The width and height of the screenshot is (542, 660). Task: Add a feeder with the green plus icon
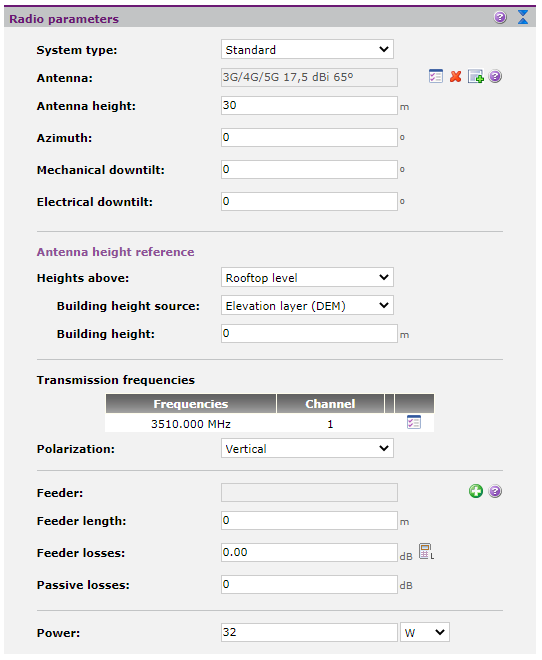476,491
